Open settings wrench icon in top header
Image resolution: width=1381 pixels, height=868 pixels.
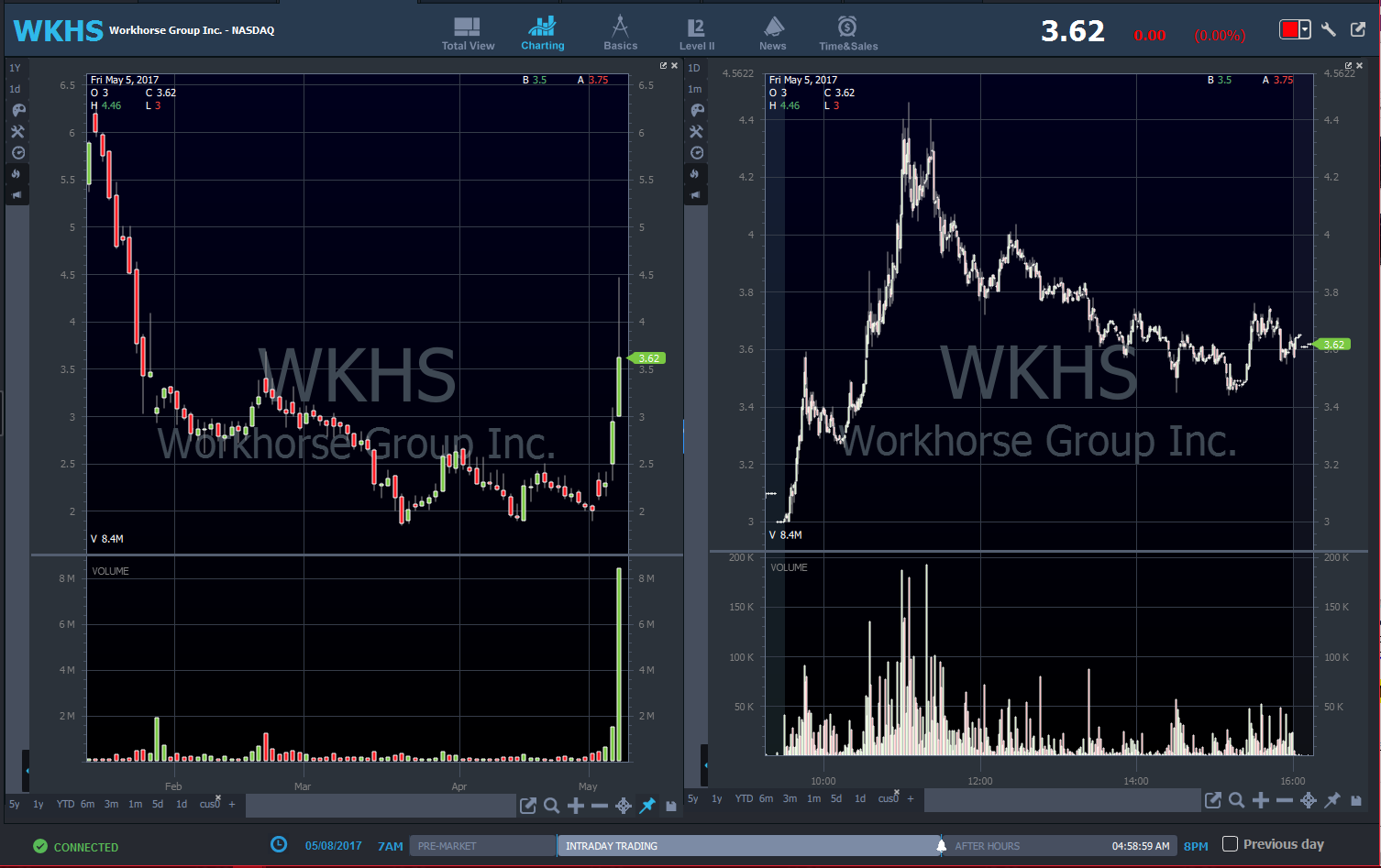1329,30
